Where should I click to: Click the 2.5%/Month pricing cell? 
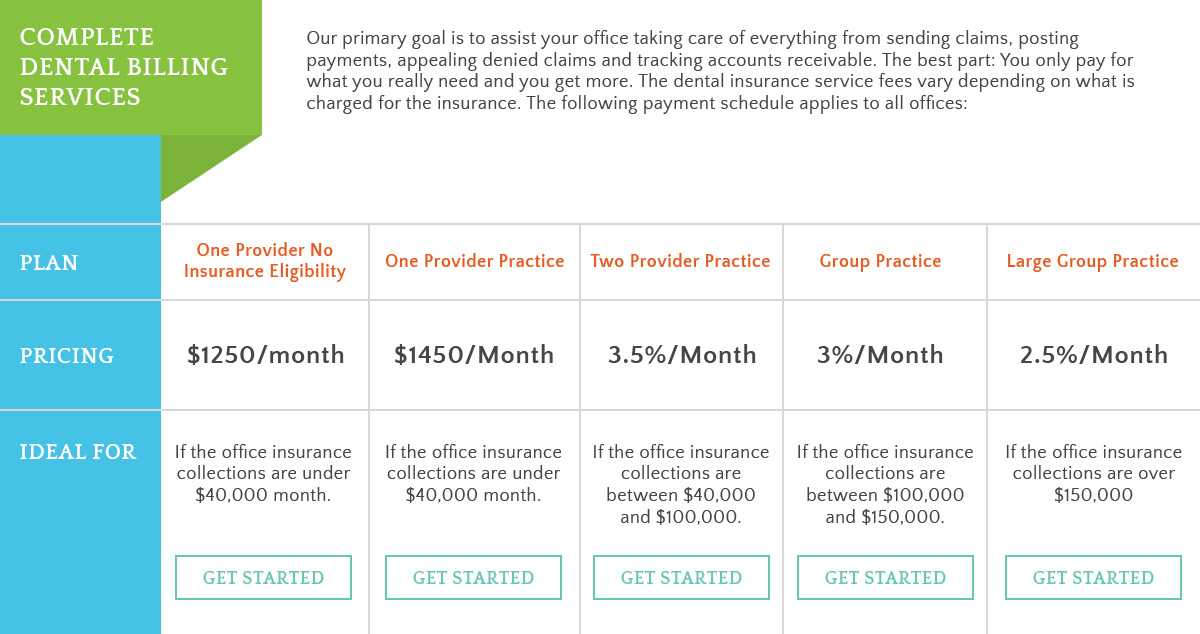pos(1093,355)
